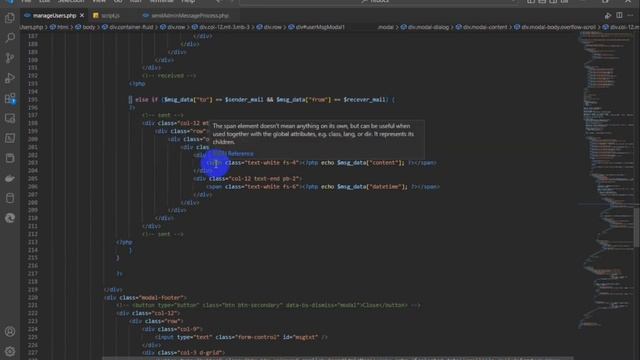Click the div class="modal-footer" line

pos(145,298)
